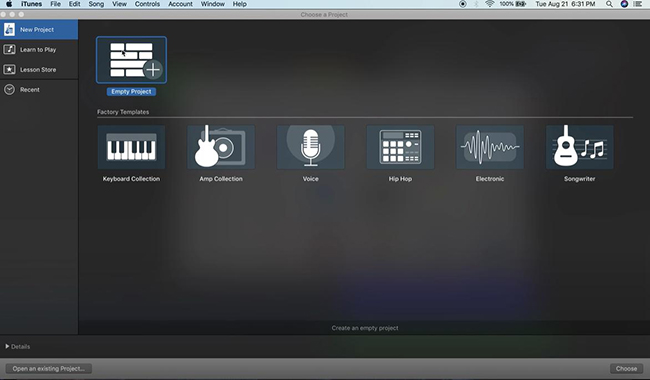Screen dimensions: 650x380
Task: Expand the Details disclosure triangle
Action: coord(7,346)
